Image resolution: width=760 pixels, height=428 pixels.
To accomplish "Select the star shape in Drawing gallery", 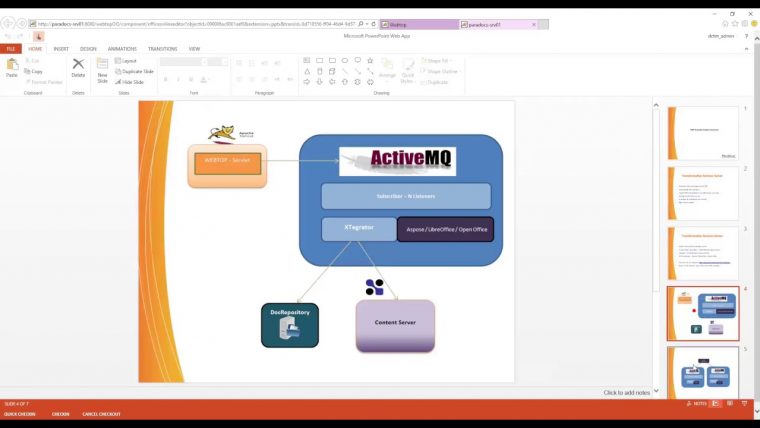I will pyautogui.click(x=370, y=61).
